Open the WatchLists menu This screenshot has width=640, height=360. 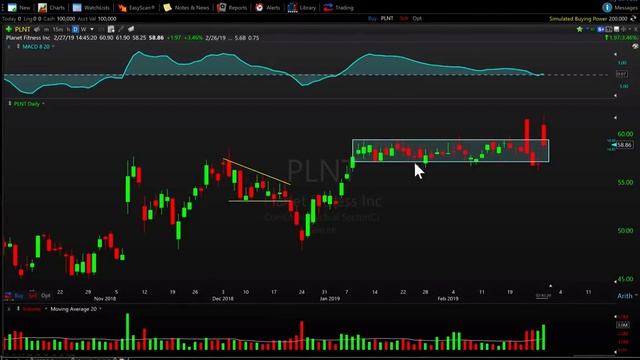tap(91, 8)
